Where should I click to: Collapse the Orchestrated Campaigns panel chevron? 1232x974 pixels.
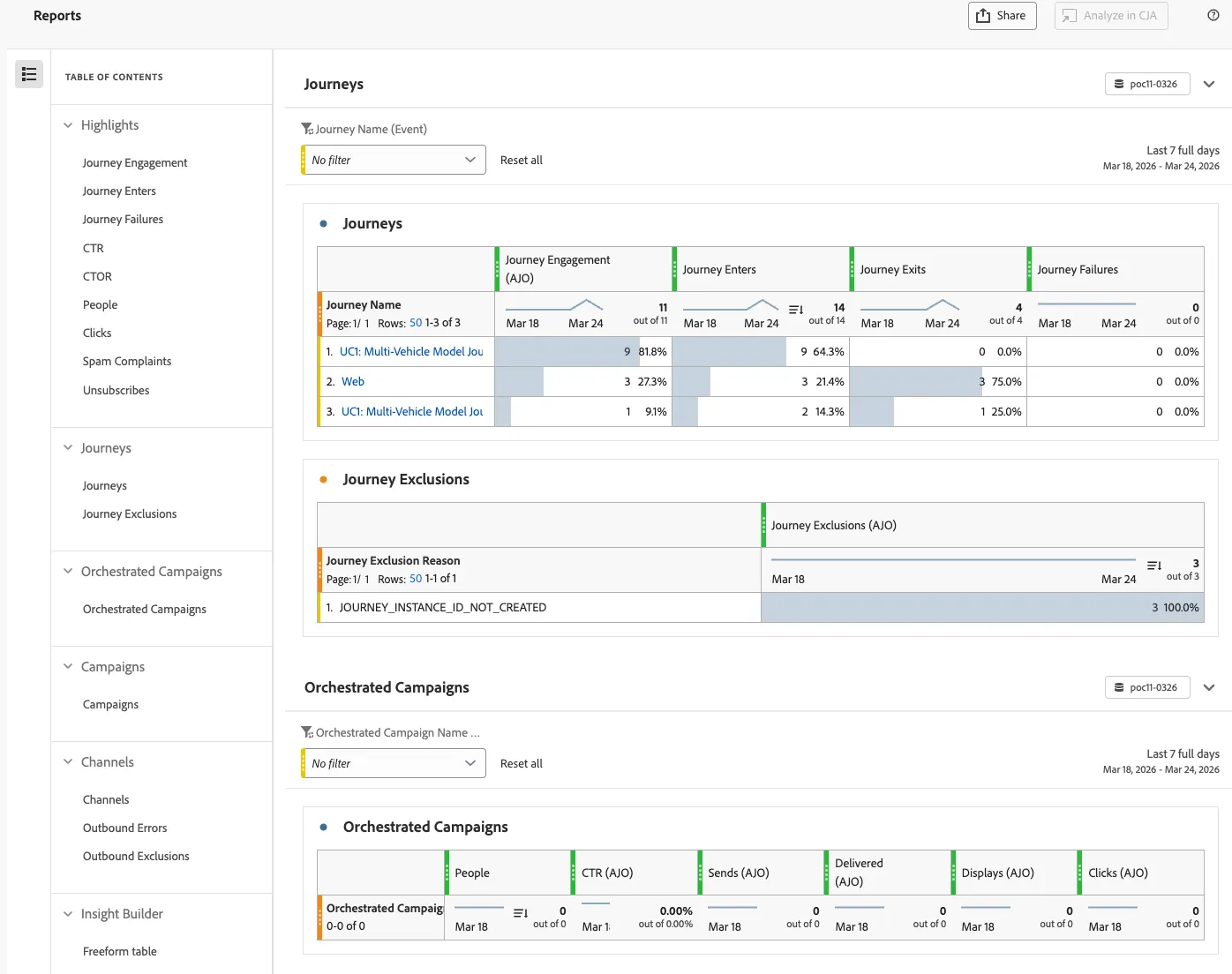coord(1209,687)
